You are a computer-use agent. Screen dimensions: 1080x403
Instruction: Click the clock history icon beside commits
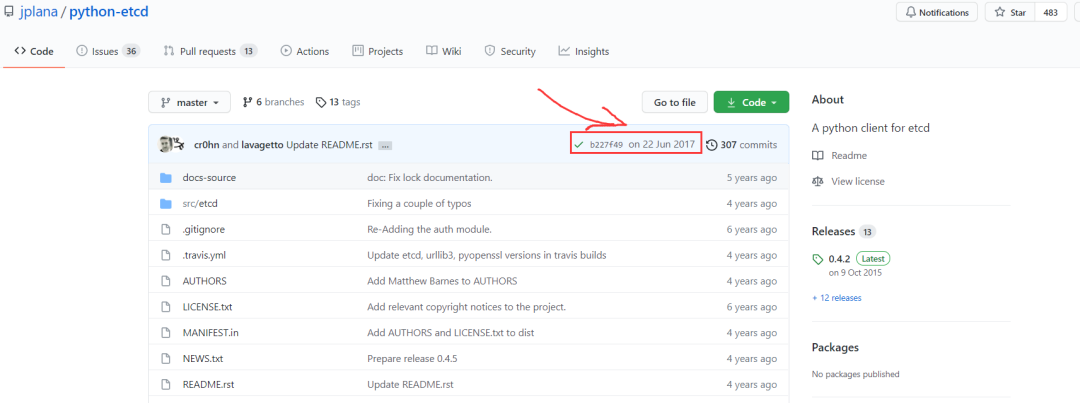pyautogui.click(x=712, y=145)
